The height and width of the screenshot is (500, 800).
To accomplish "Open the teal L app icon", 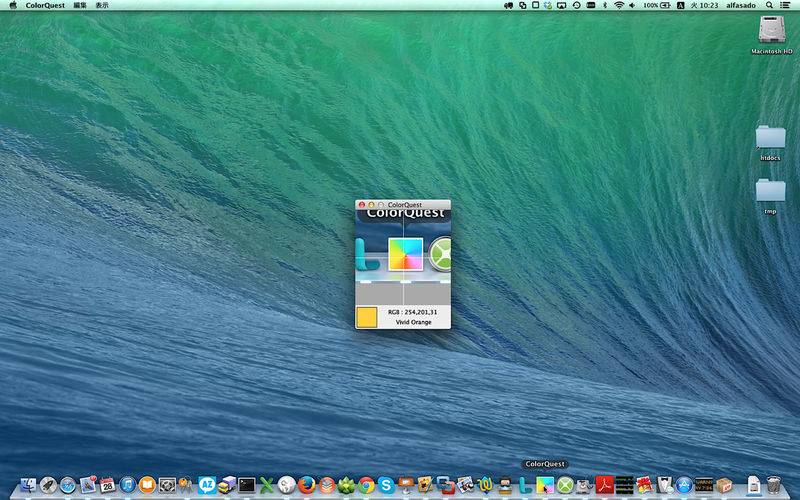I will pos(524,485).
